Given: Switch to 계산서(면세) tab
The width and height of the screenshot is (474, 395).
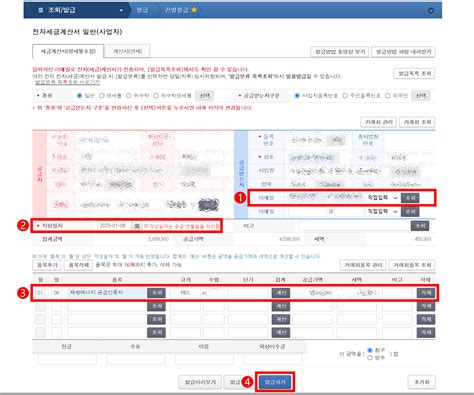Looking at the screenshot, I should 127,51.
